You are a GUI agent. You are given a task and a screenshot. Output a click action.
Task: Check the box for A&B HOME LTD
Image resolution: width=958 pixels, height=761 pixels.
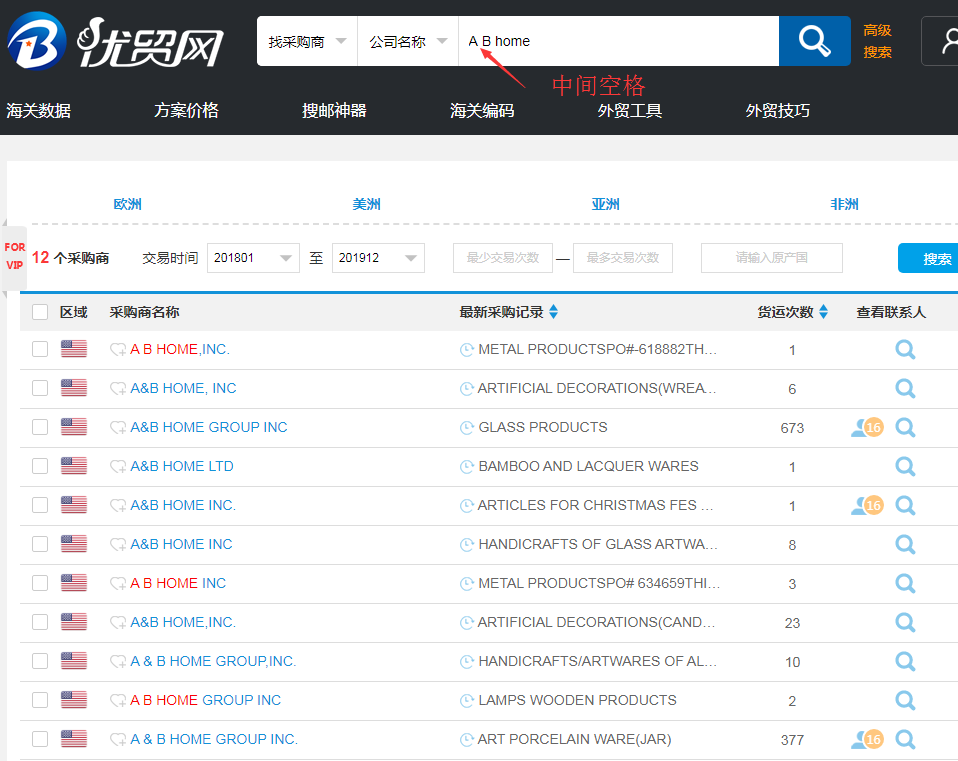pos(40,466)
